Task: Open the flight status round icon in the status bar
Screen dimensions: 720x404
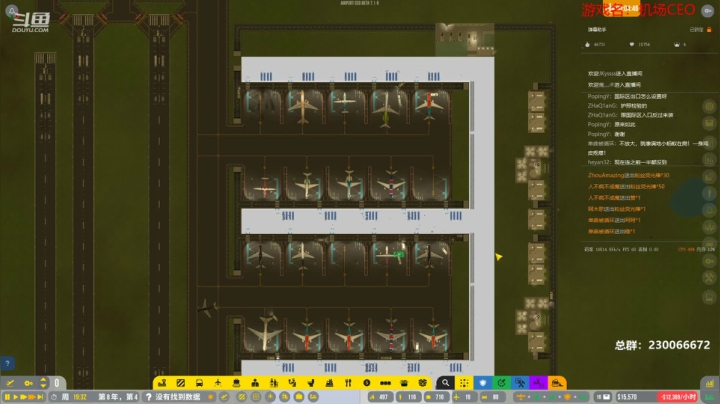Action: click(x=224, y=397)
